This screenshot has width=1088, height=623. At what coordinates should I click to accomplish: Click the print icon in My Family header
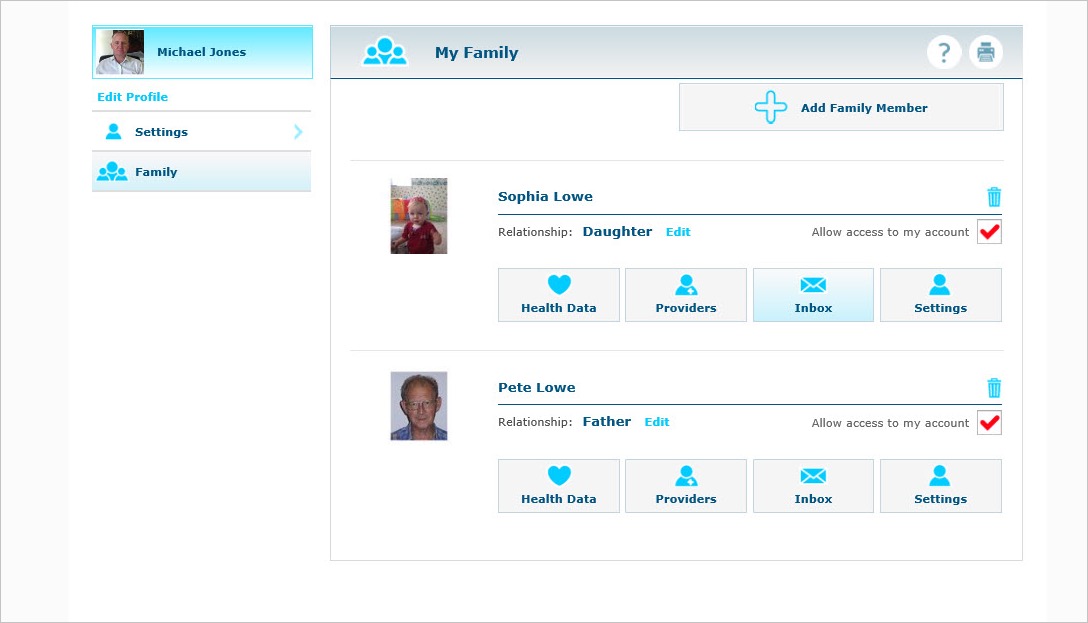986,52
